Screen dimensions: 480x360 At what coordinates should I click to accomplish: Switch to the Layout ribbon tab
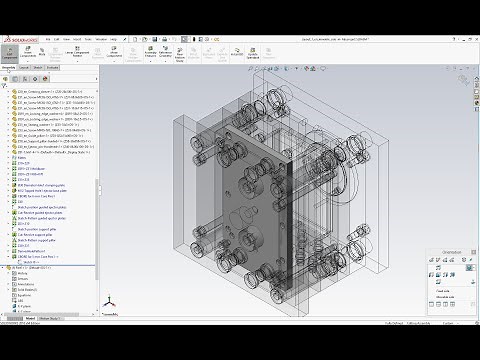tap(24, 67)
